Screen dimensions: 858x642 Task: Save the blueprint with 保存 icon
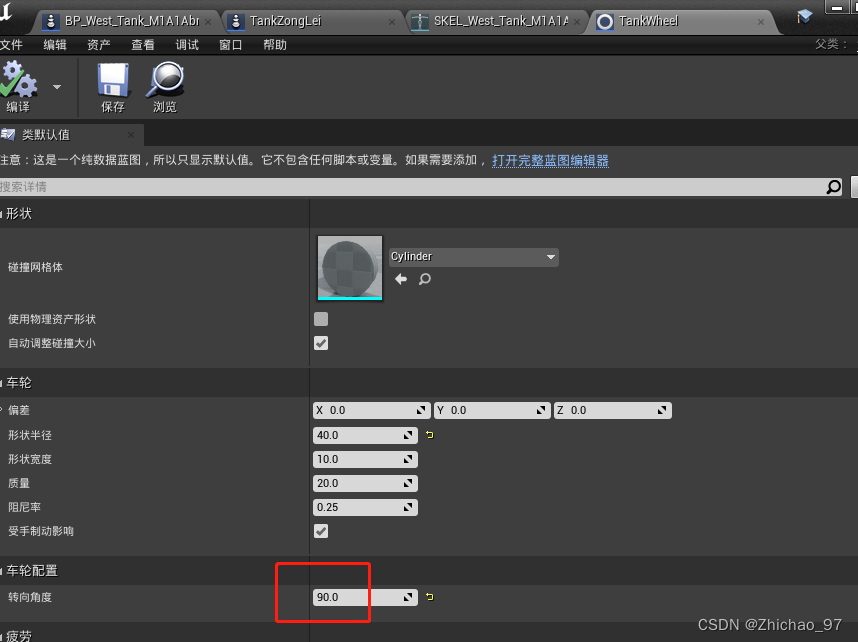[113, 88]
